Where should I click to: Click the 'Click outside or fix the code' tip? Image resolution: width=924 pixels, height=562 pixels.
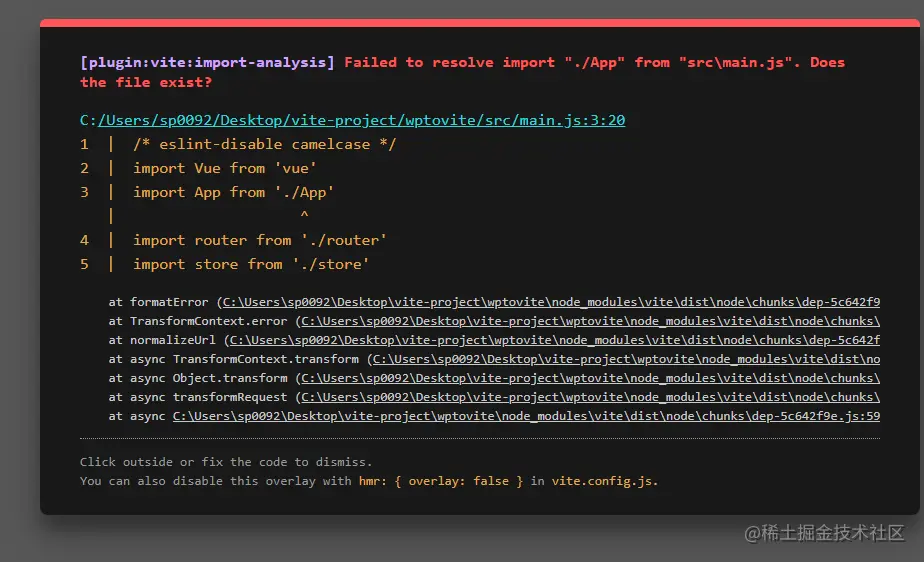coord(226,462)
